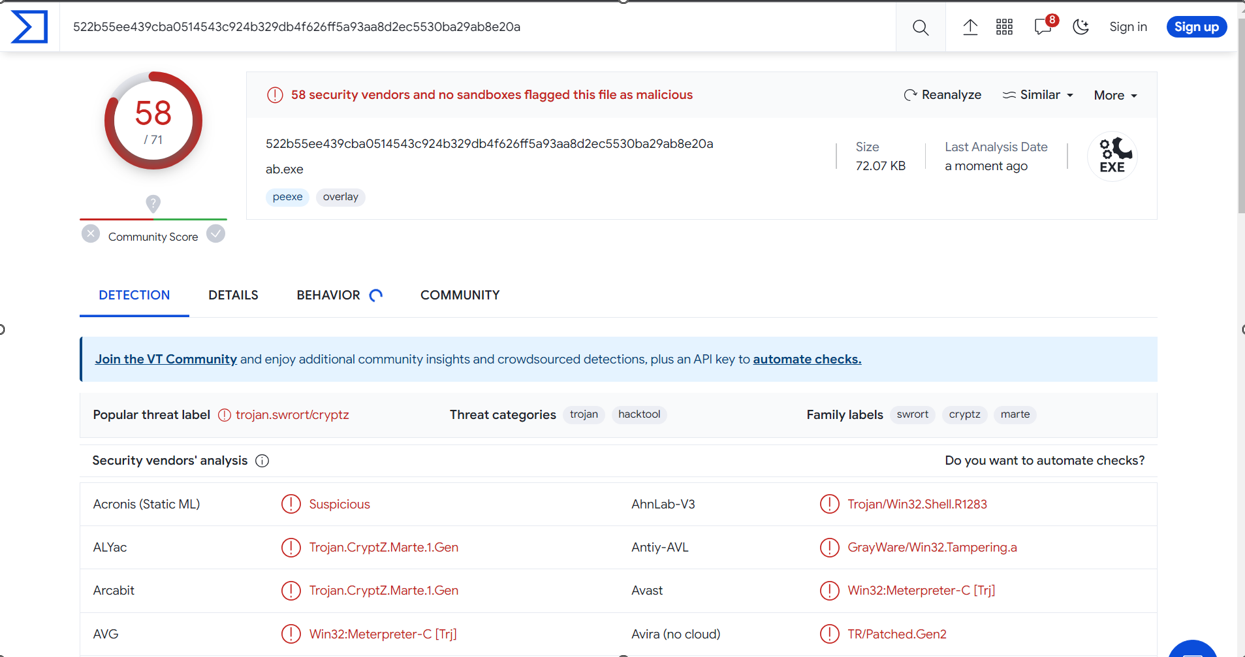Open the blue chat bubble widget

(x=1193, y=648)
